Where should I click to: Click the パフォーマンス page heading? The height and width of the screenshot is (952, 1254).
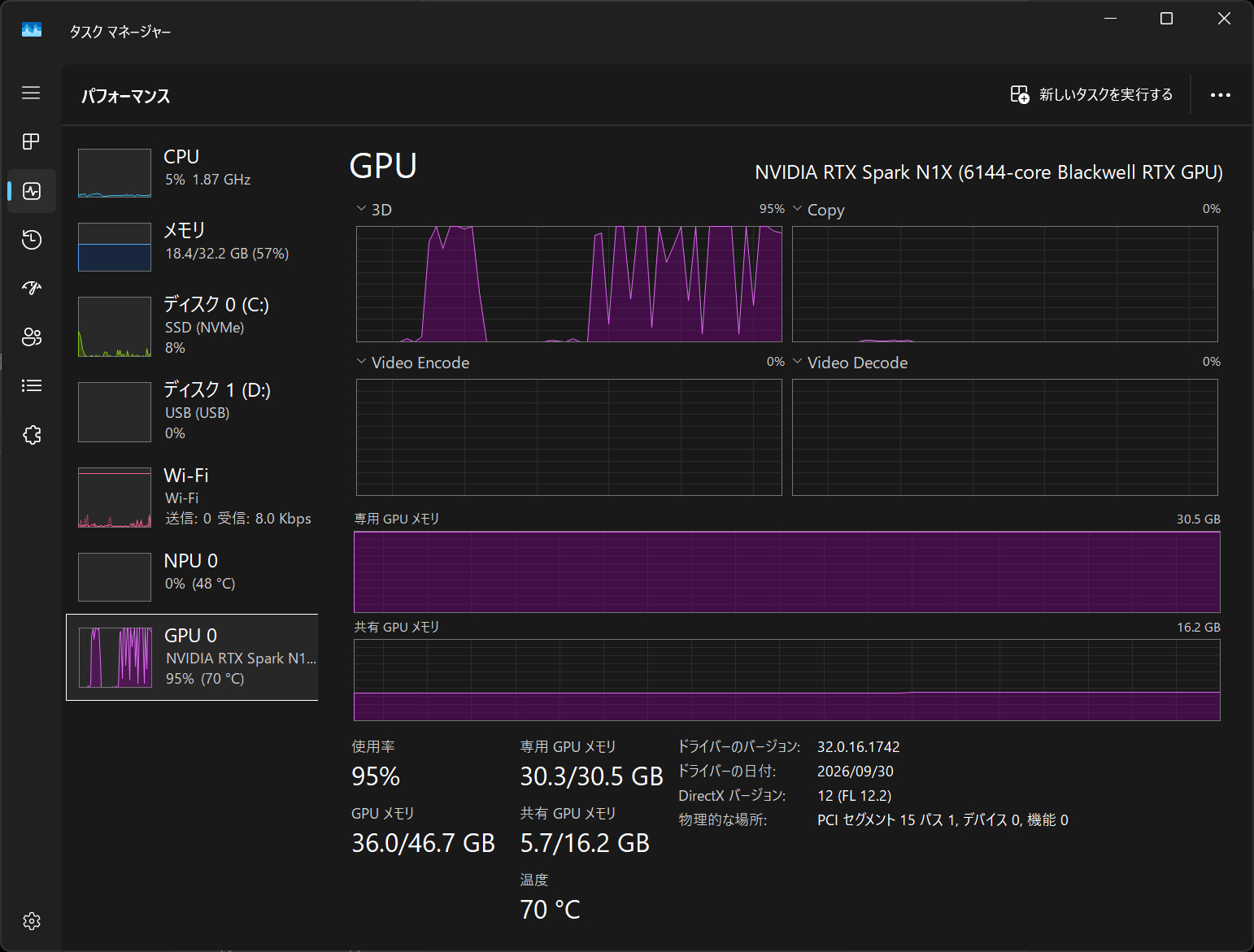point(126,96)
